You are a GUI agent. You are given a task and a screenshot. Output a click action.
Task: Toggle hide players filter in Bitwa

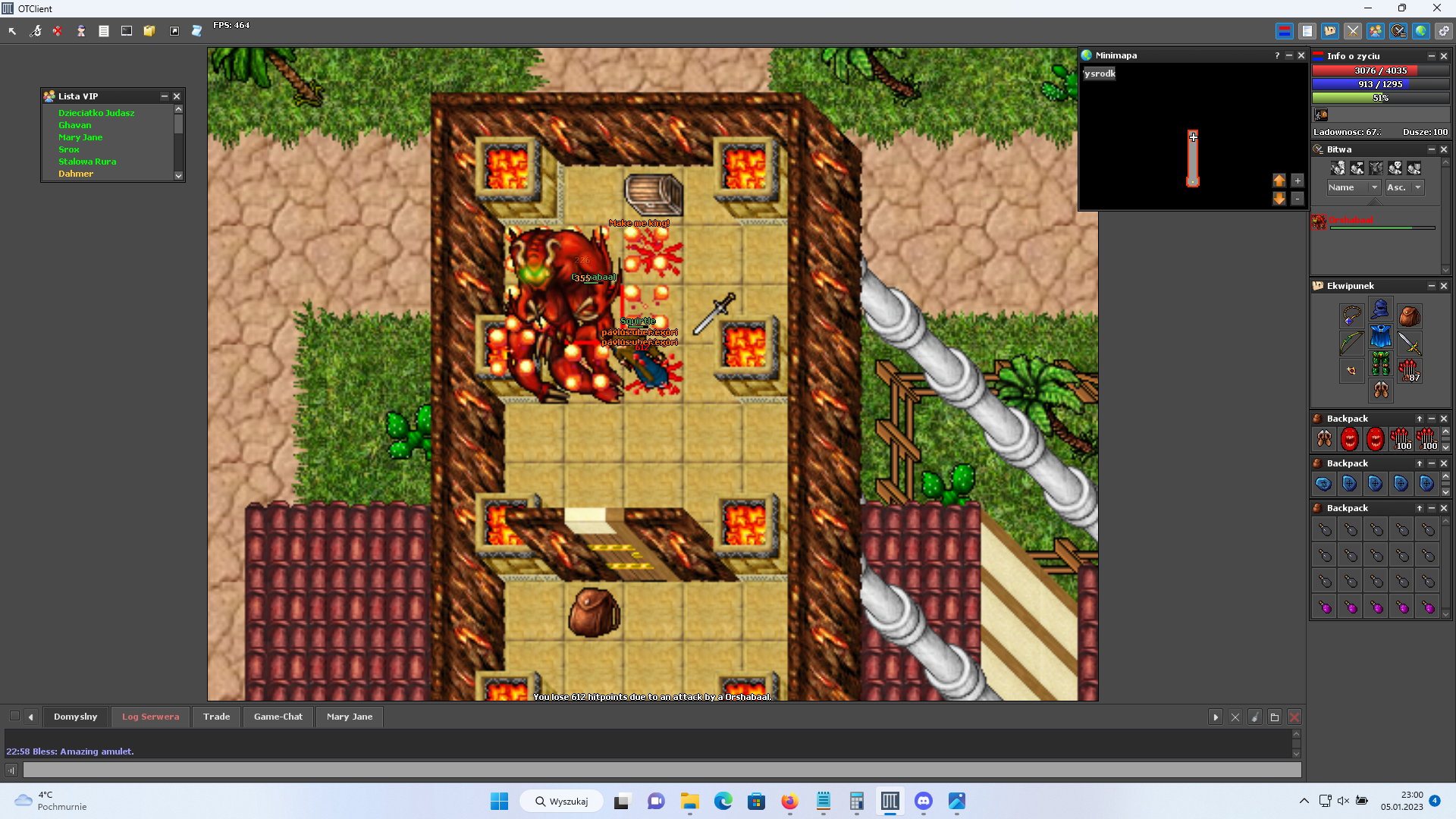point(1338,168)
